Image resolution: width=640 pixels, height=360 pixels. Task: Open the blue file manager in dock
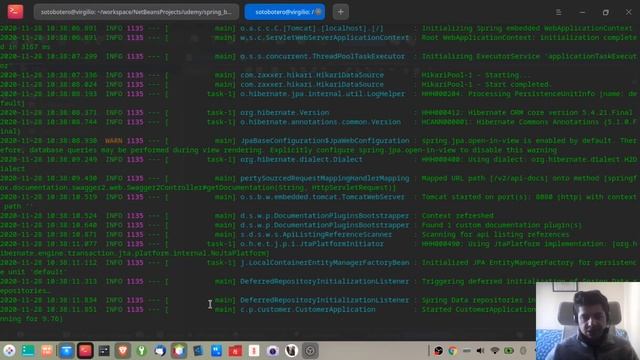click(x=66, y=351)
